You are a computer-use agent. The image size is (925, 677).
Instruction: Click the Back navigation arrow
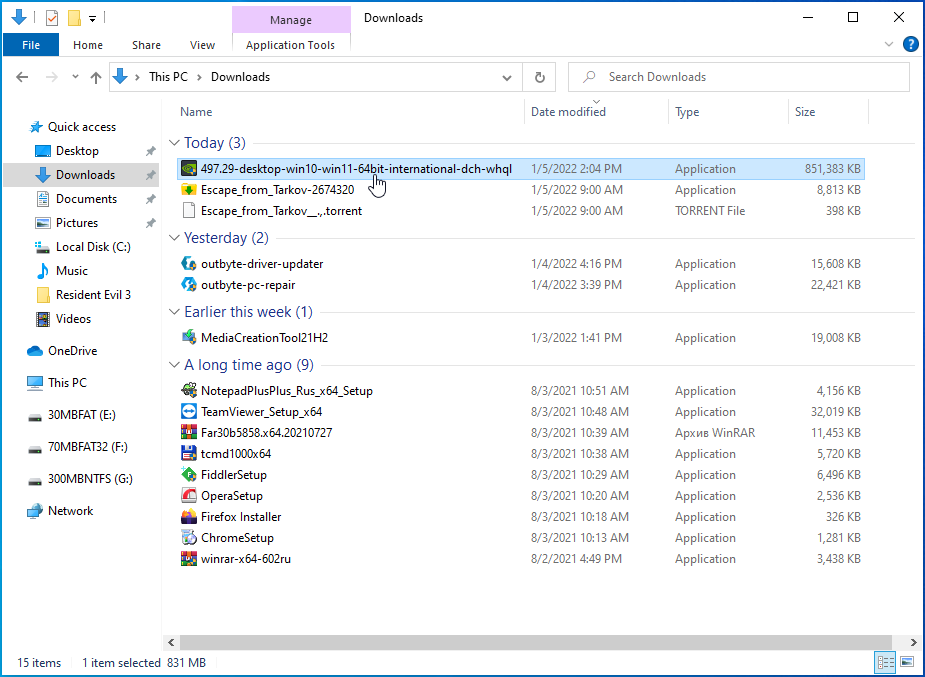click(x=22, y=77)
